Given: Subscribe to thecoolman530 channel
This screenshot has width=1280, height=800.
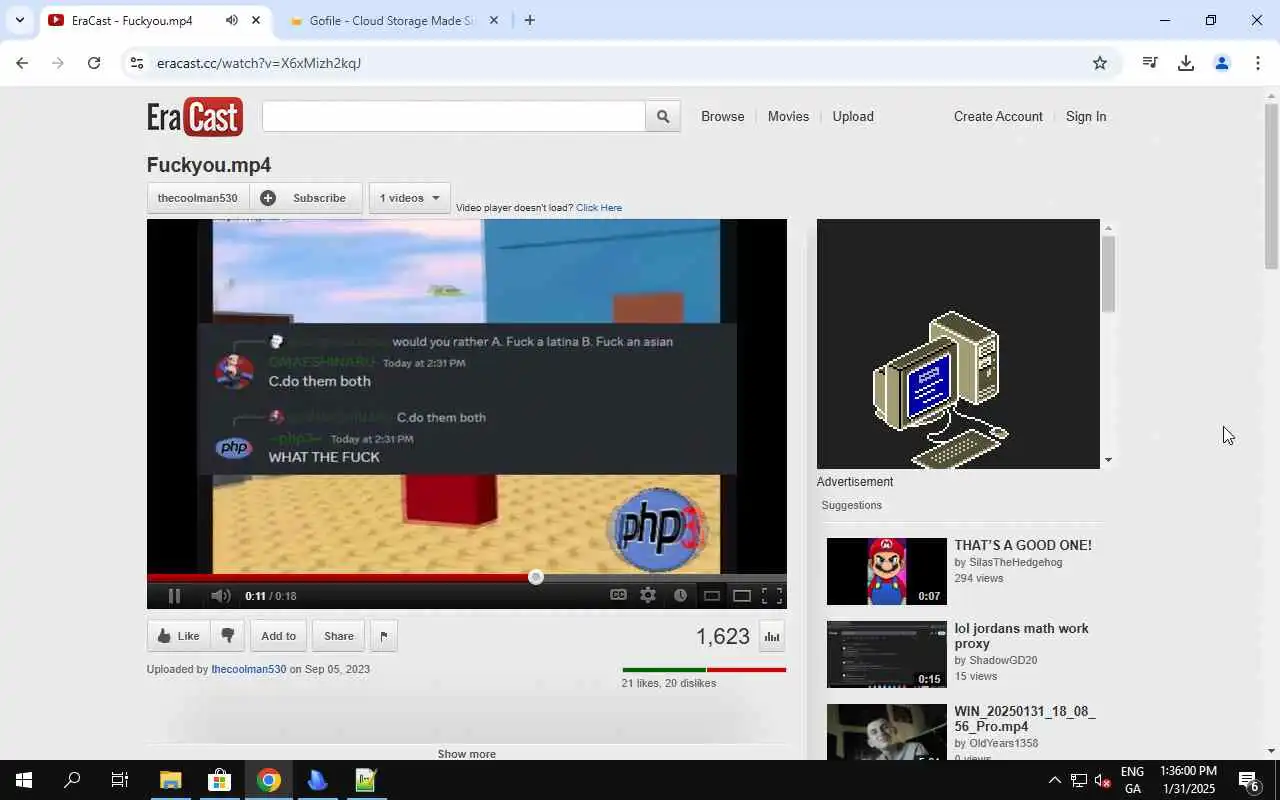Looking at the screenshot, I should 304,198.
